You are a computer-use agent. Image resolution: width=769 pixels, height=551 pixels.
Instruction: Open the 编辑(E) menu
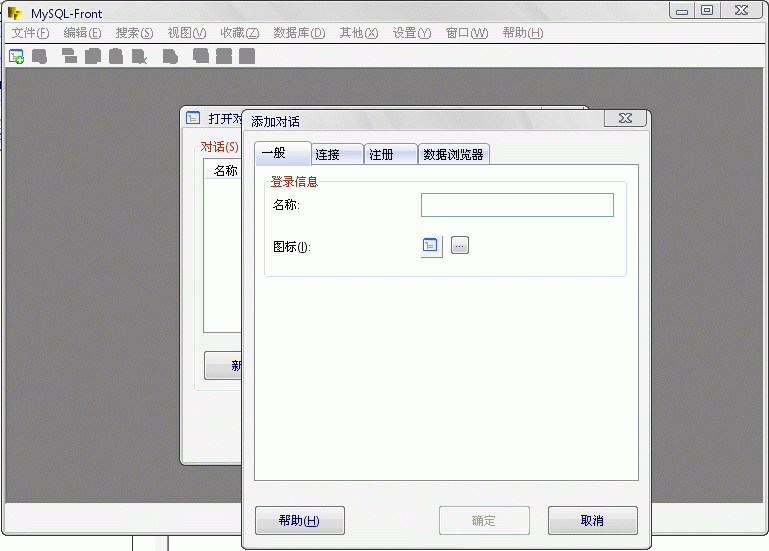(x=82, y=33)
